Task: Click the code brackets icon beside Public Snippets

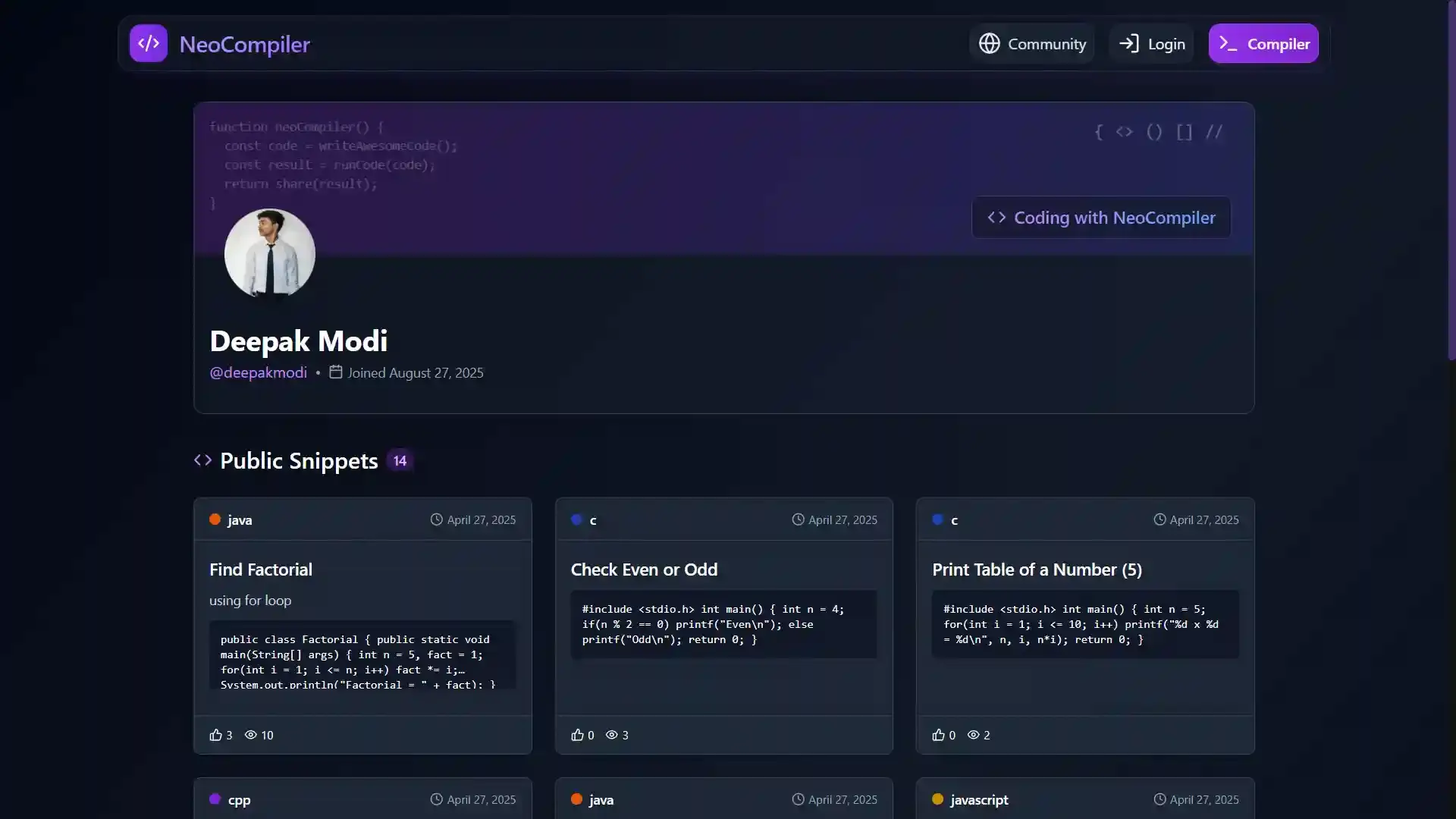Action: (x=202, y=460)
